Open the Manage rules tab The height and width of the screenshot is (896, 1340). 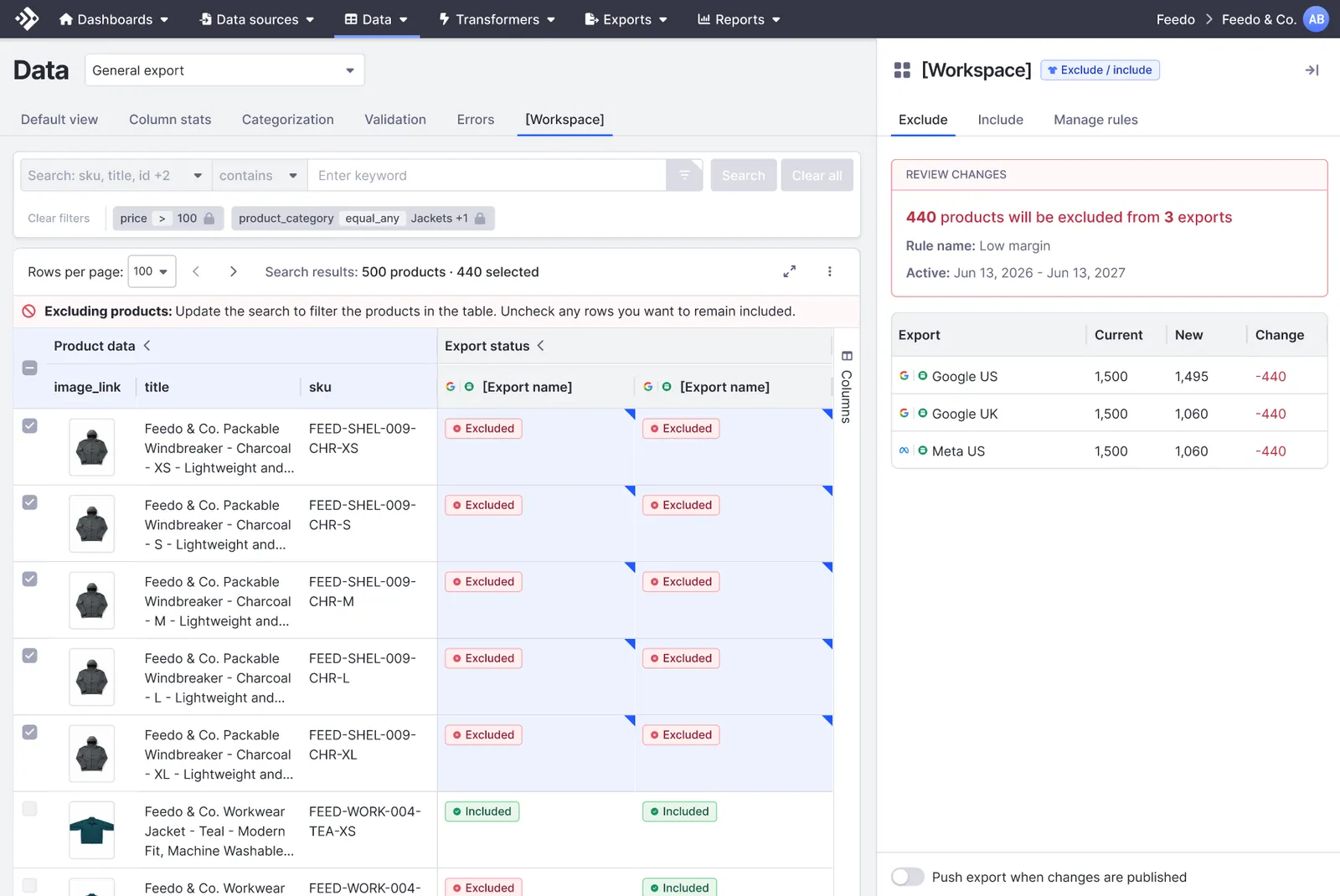(1095, 119)
